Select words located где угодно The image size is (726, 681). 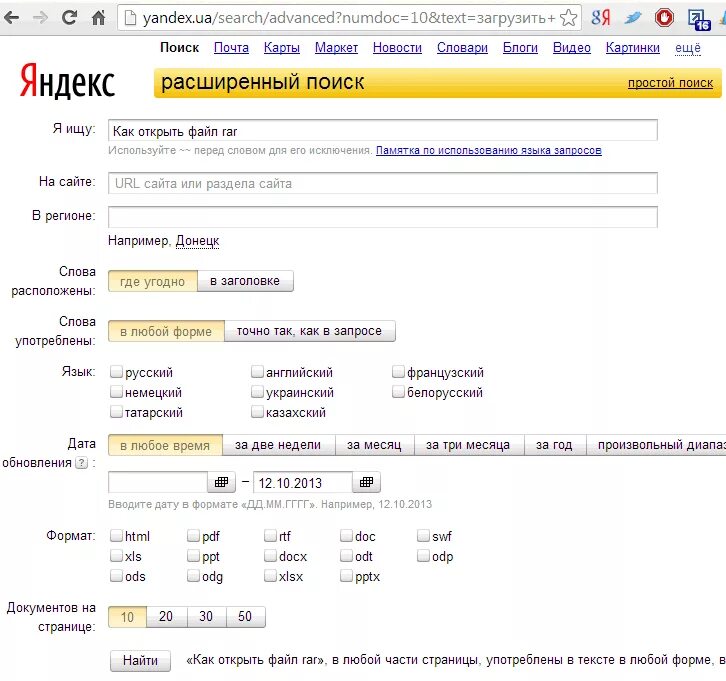153,281
